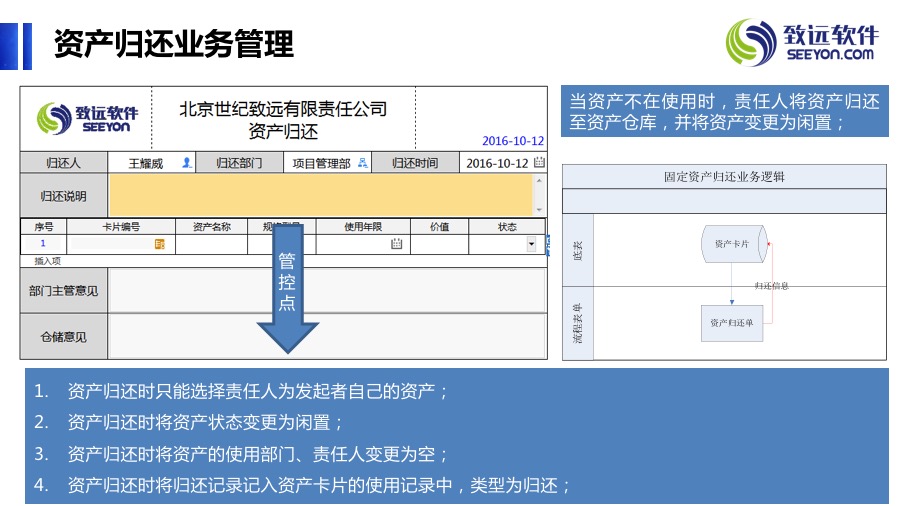Click the 部门主管意见 input area

(327, 290)
